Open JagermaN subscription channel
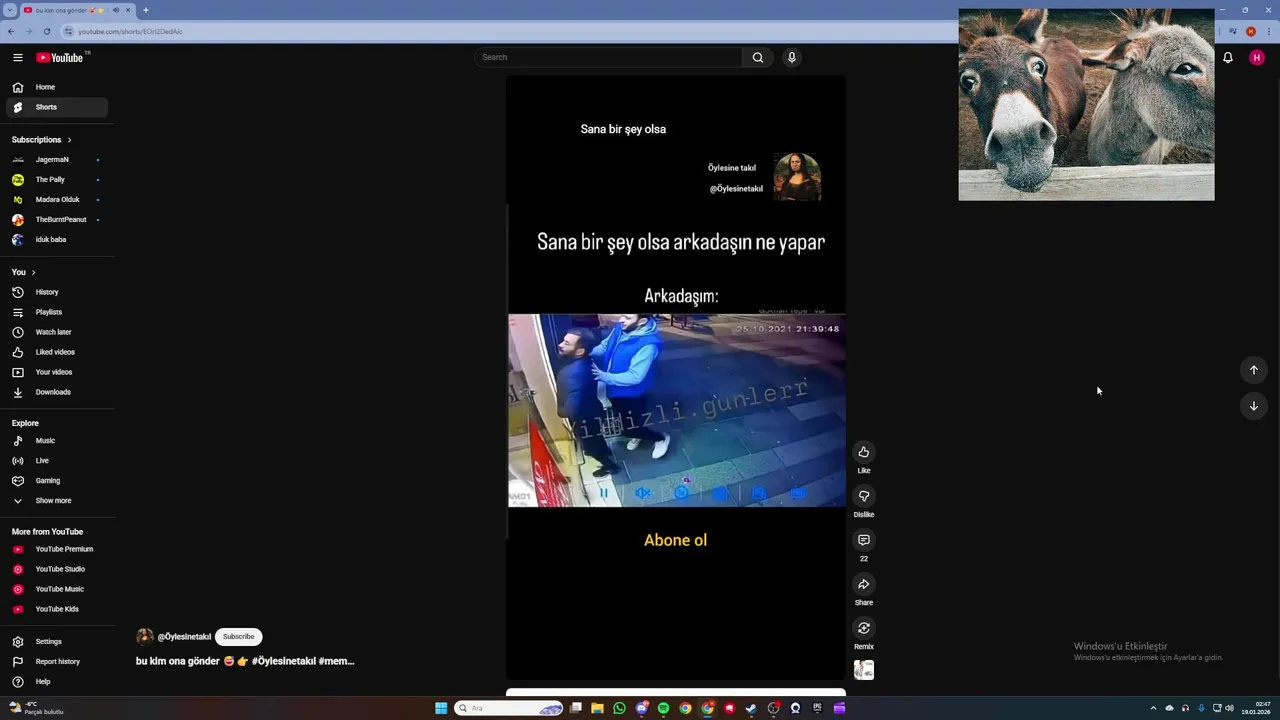 coord(56,160)
